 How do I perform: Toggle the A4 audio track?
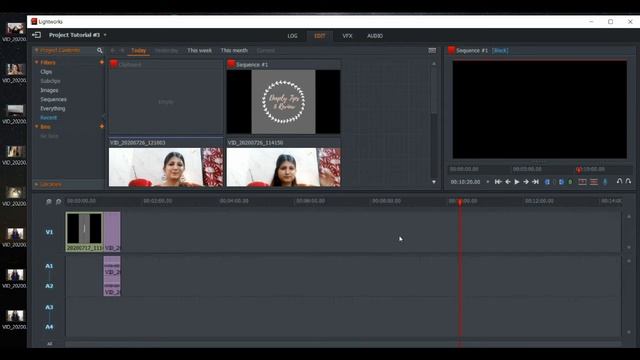coord(49,327)
